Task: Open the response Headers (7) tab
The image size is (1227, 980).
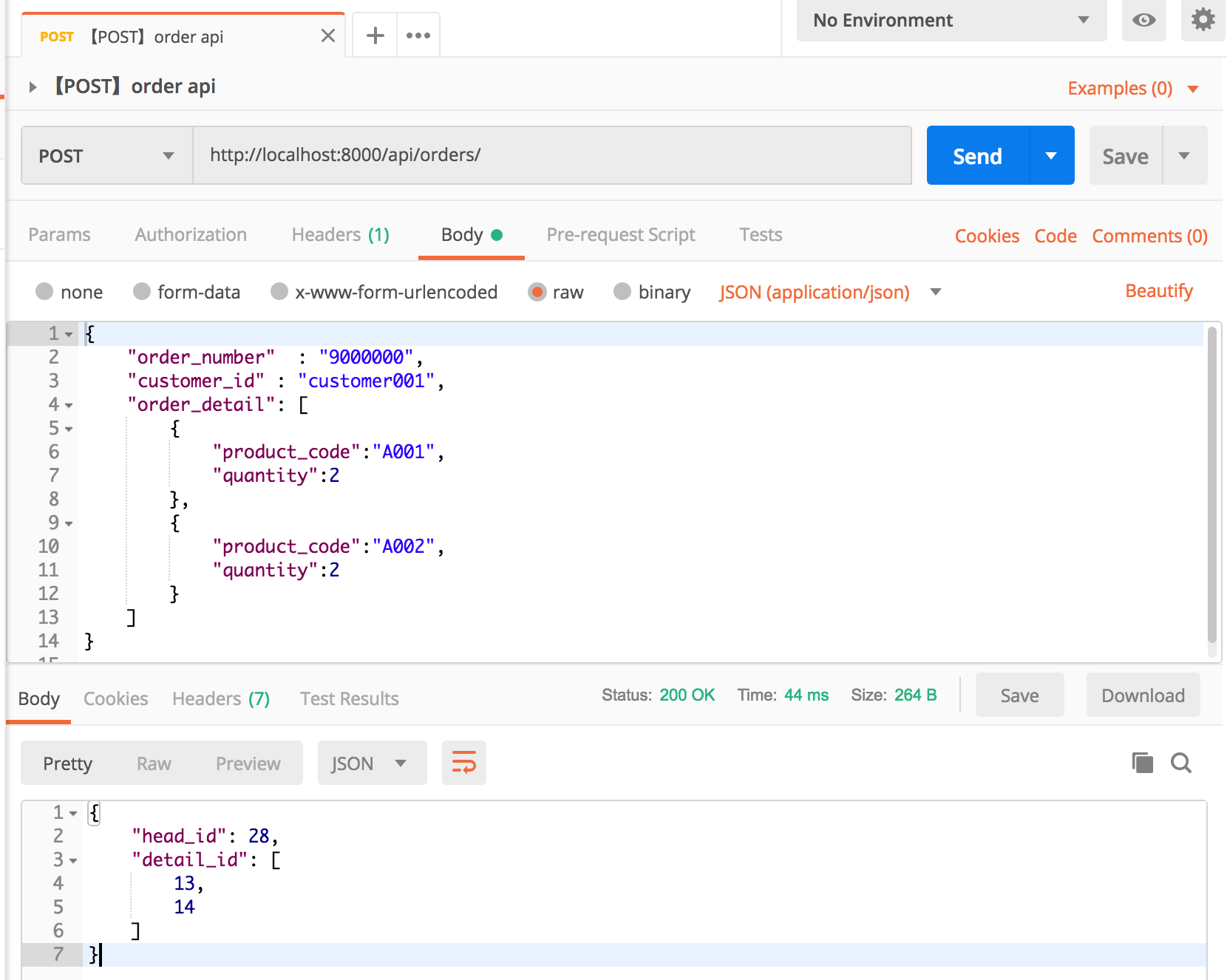Action: point(220,698)
